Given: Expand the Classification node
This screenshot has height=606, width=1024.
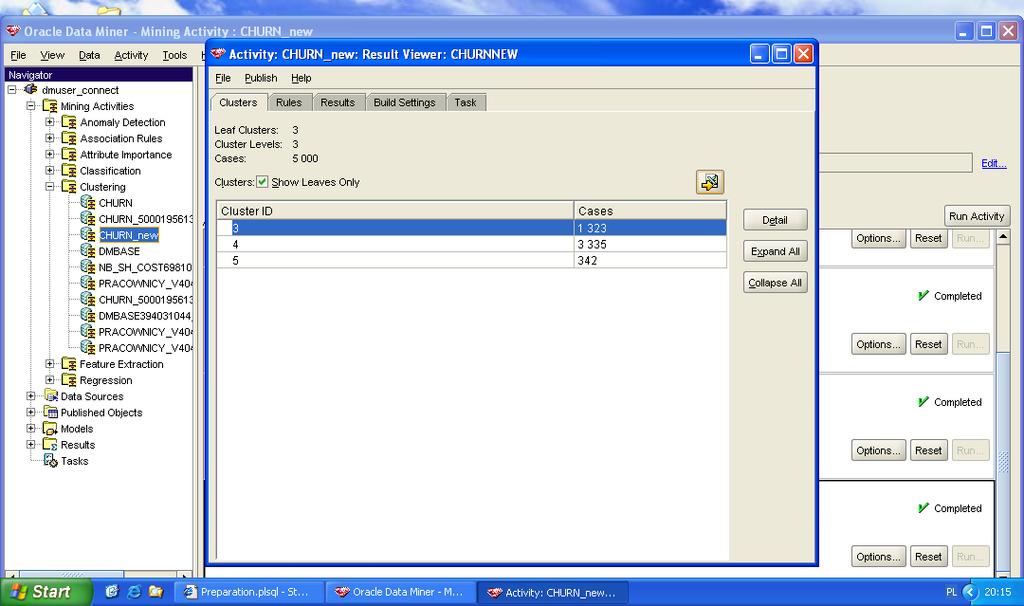Looking at the screenshot, I should click(x=50, y=170).
